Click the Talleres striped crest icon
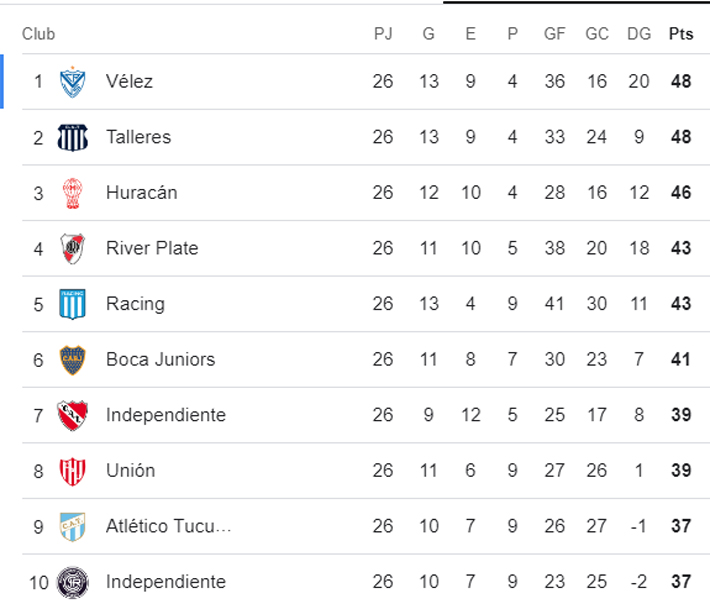Viewport: 710px width, 609px height. (72, 137)
